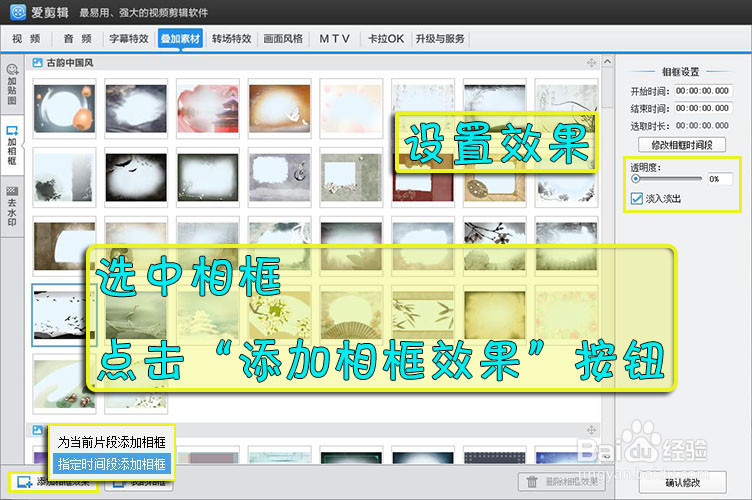The image size is (752, 500).
Task: Choose the grey frame with crescent ornament
Action: pyautogui.click(x=280, y=177)
